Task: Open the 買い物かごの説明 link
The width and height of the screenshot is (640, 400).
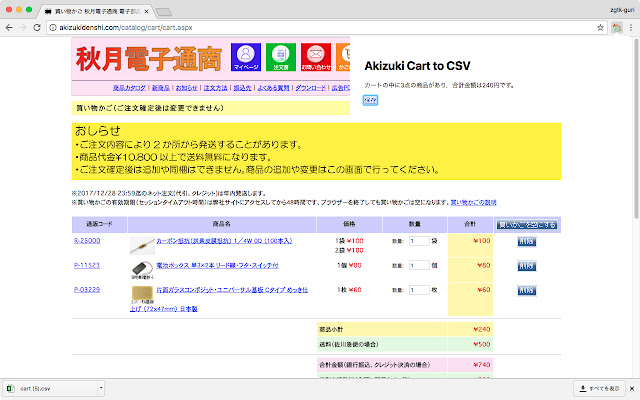Action: click(x=473, y=202)
